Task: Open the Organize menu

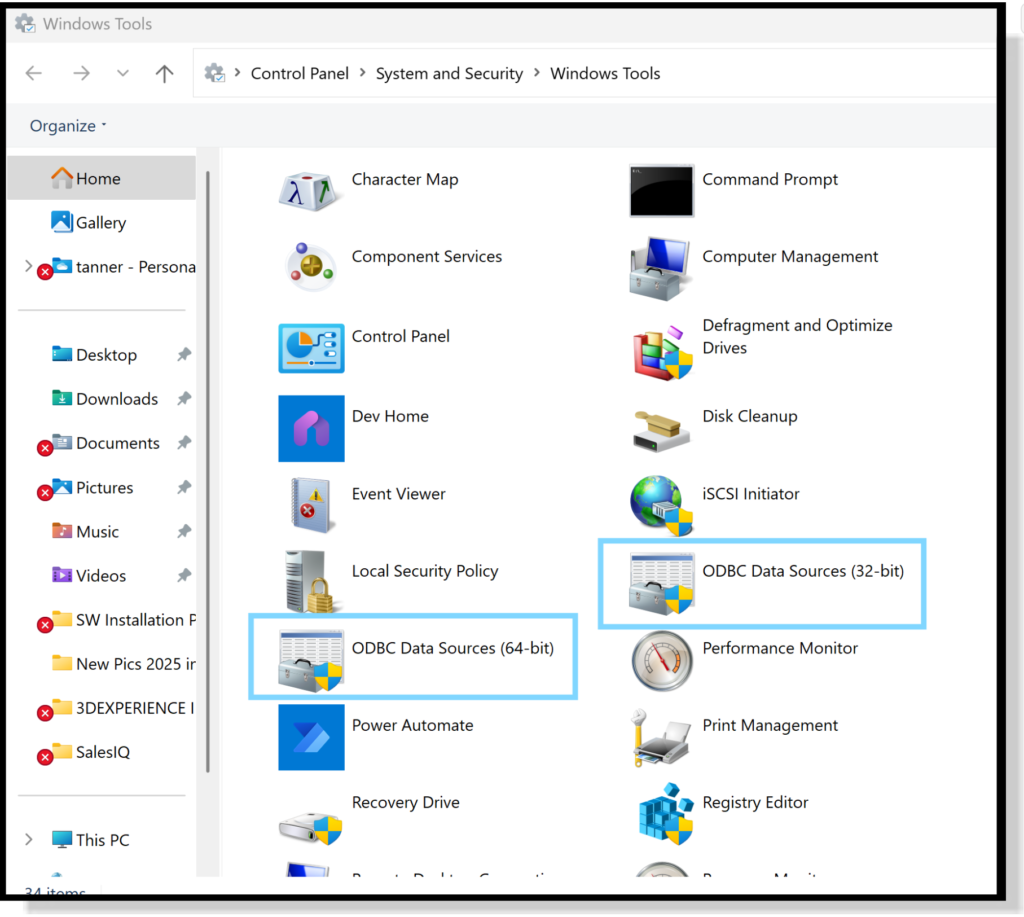Action: (68, 126)
